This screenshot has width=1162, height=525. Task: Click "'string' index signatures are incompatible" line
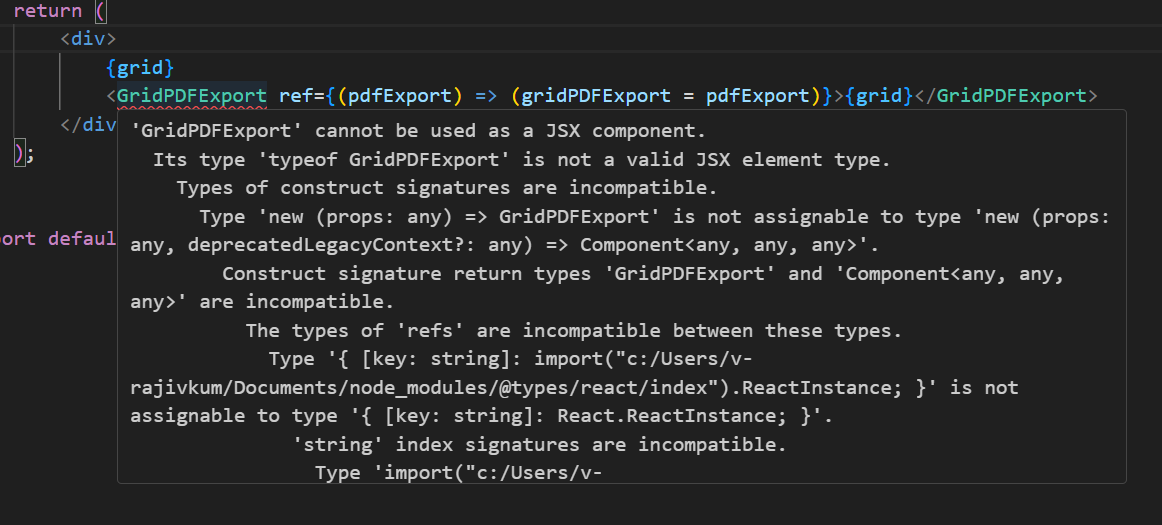point(539,445)
